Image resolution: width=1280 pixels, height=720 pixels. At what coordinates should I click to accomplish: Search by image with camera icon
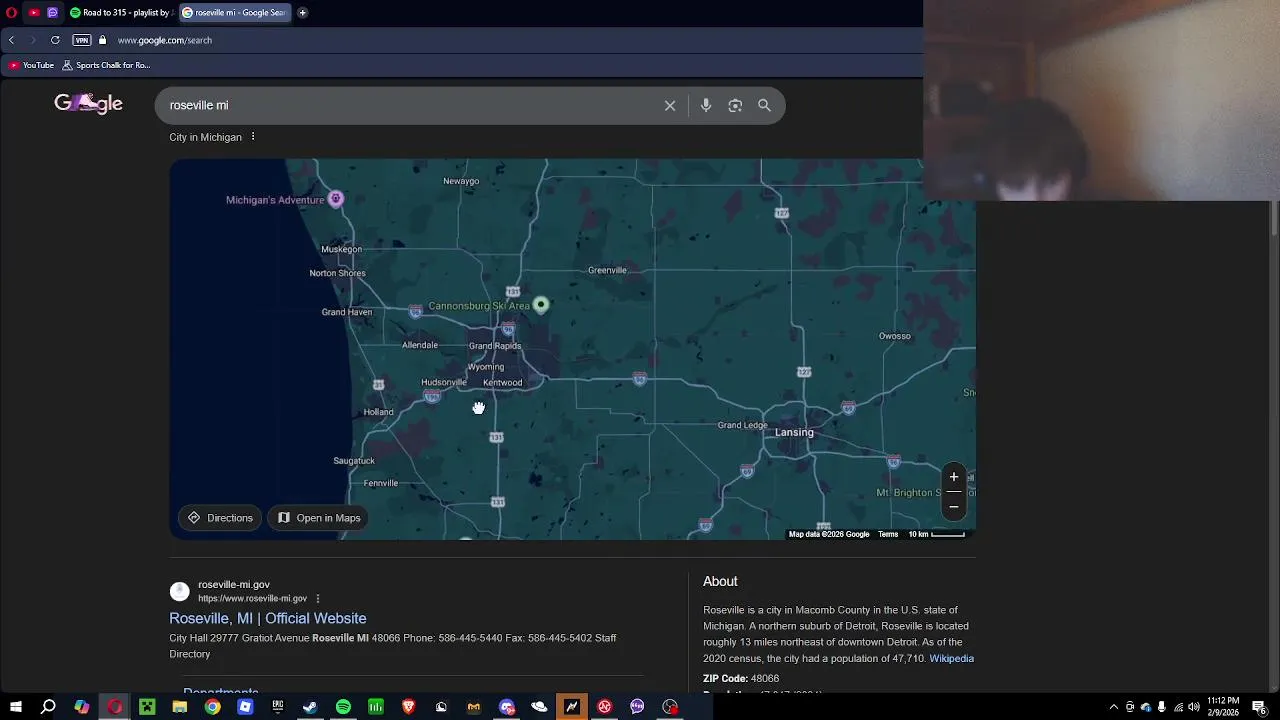coord(735,105)
